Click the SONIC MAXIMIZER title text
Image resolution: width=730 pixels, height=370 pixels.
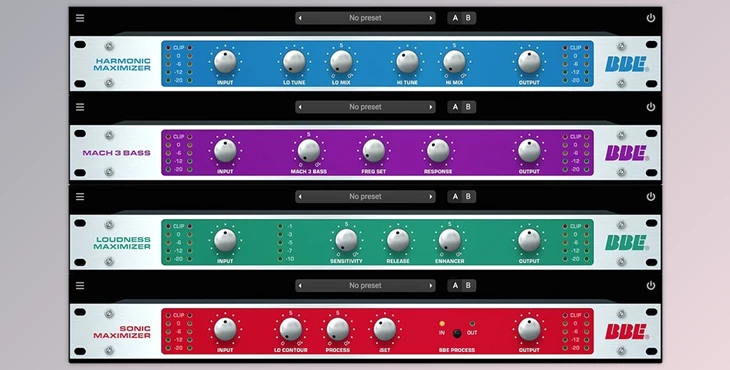(122, 332)
